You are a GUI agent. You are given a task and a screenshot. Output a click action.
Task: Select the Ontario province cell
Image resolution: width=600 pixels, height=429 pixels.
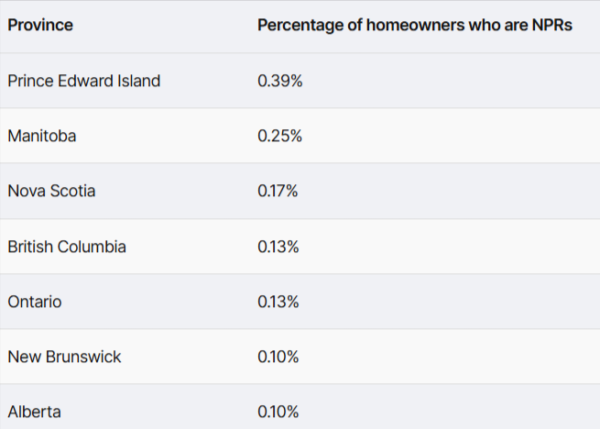36,301
